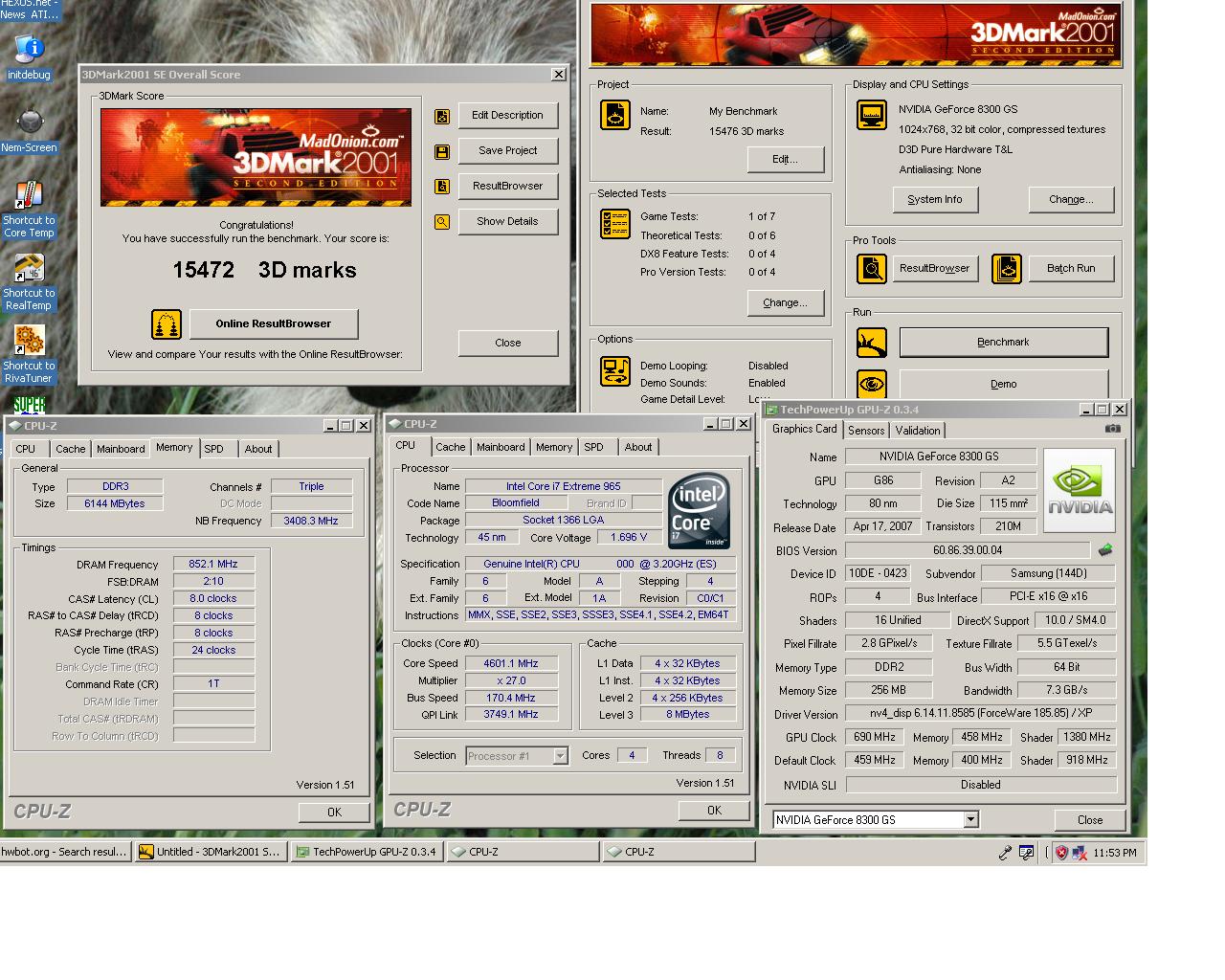
Task: Click the Pro Tools ResultBrowser magnifier icon
Action: pyautogui.click(x=872, y=268)
